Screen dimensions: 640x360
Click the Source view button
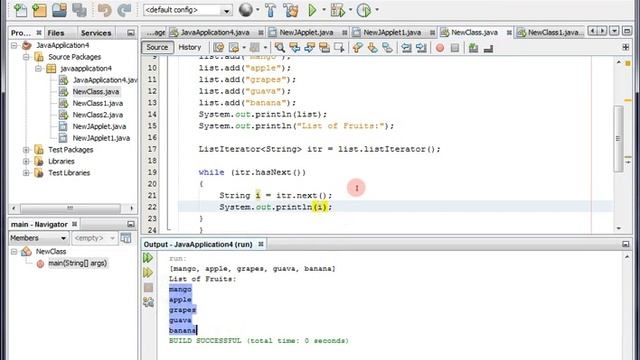[x=157, y=47]
